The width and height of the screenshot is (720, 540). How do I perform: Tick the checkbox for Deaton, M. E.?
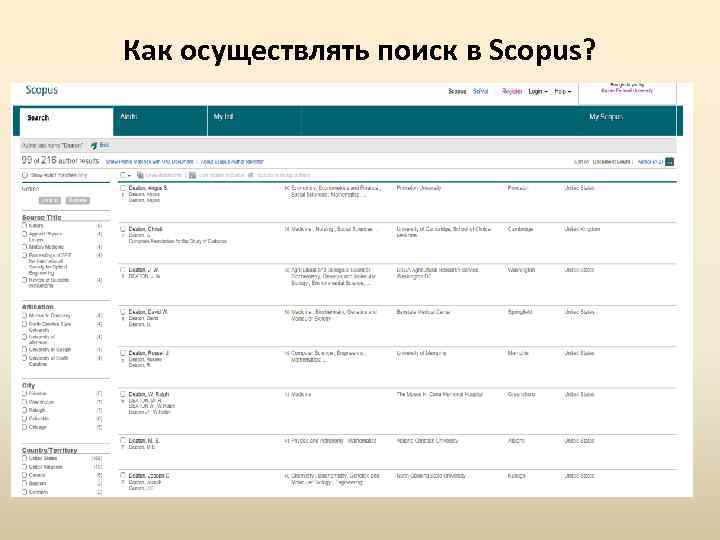(123, 440)
